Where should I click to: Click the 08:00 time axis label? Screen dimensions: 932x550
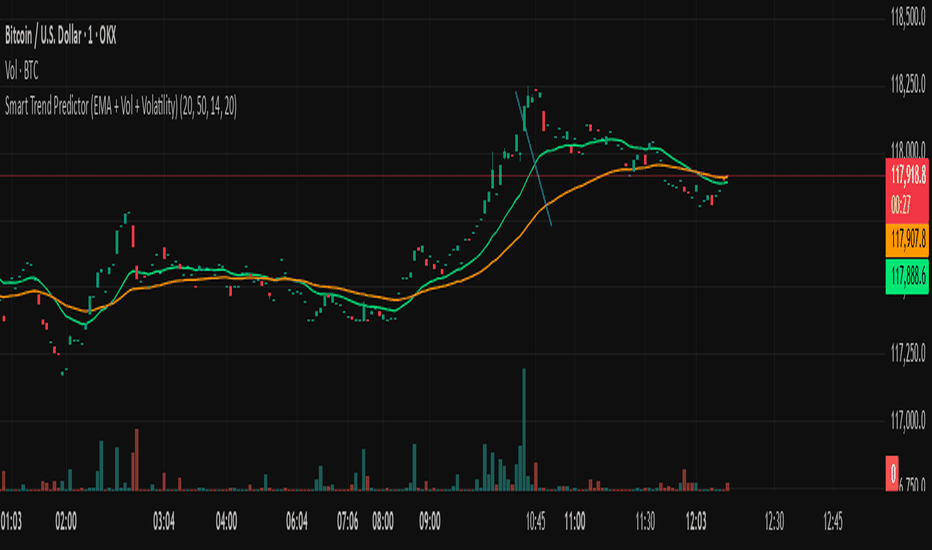[383, 522]
